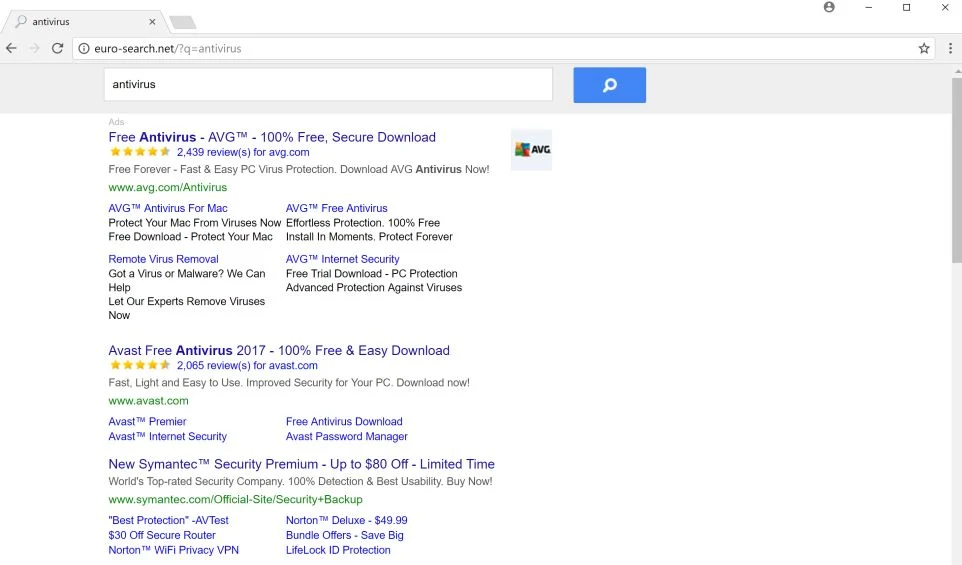Maximize the Chrome window
The width and height of the screenshot is (962, 565).
click(x=906, y=7)
